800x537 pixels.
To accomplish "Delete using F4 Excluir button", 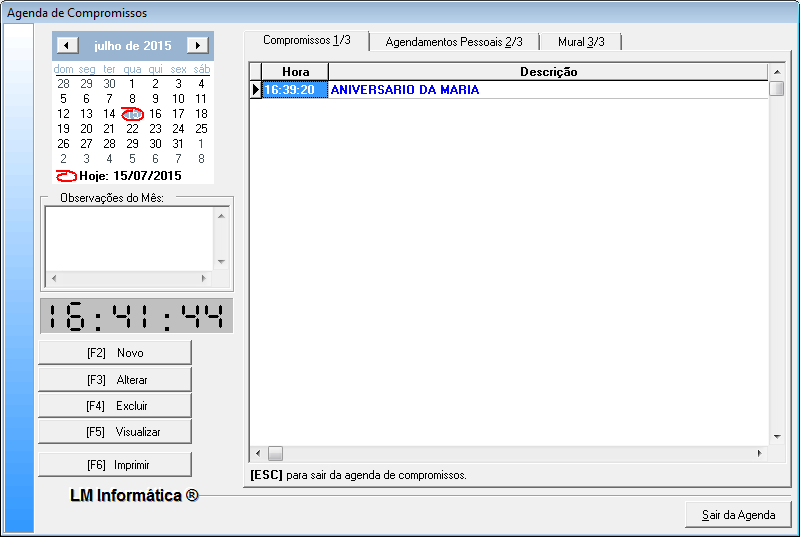I will tap(115, 406).
